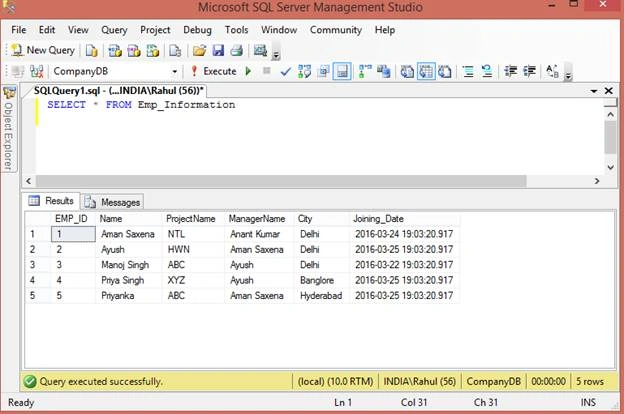624x414 pixels.
Task: Expand the SQL editor toolbar options arrow
Action: [x=568, y=73]
